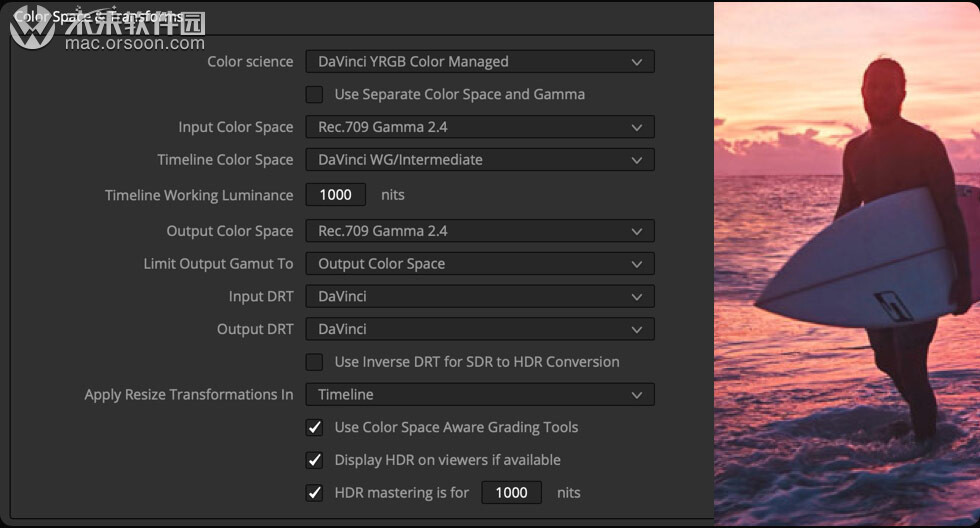Click the Color science label
This screenshot has height=528, width=980.
250,62
